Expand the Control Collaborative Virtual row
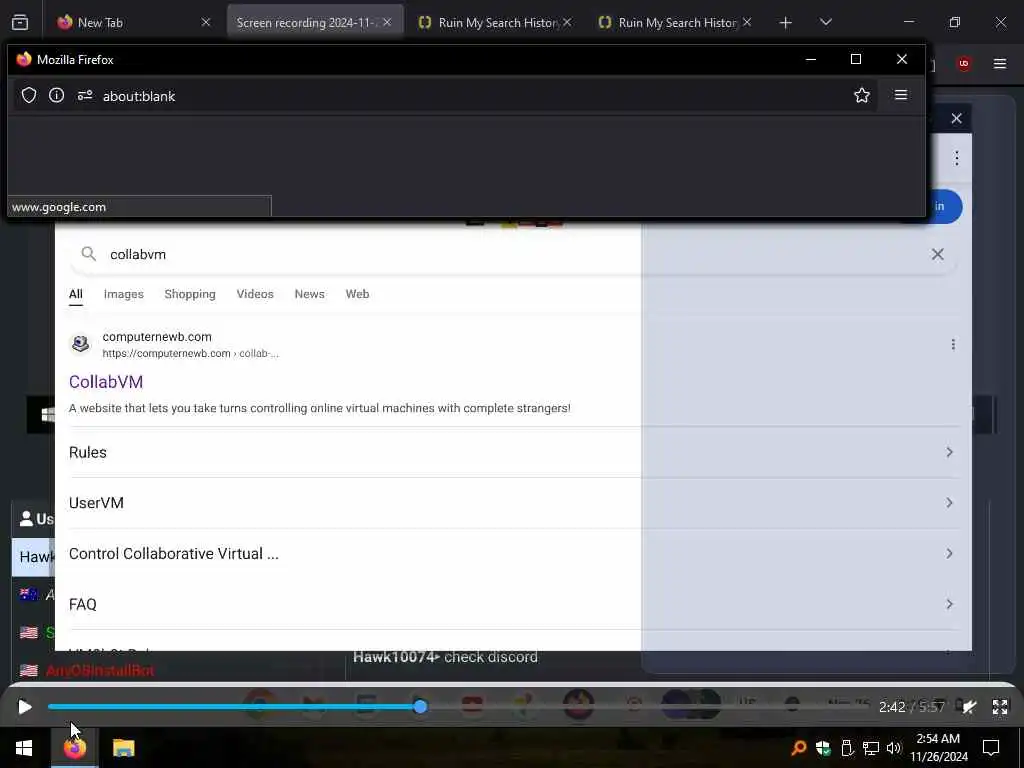 point(513,554)
